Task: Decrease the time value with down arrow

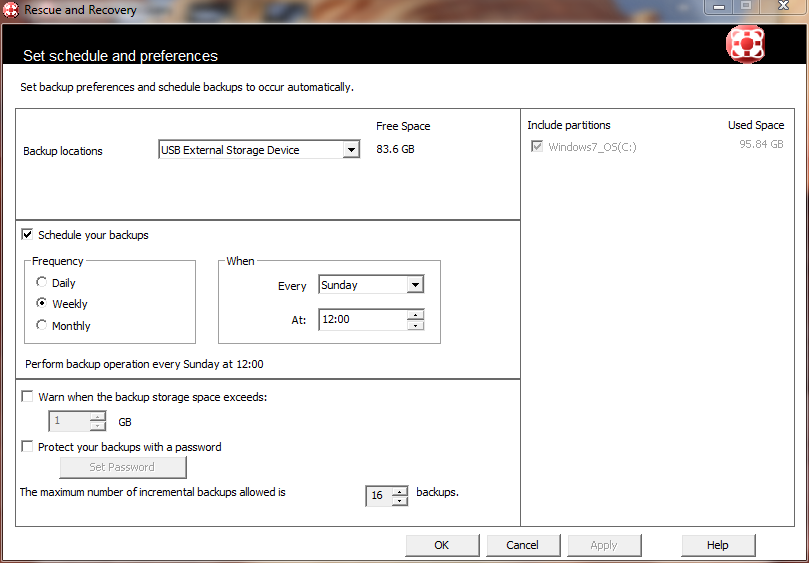Action: [416, 325]
